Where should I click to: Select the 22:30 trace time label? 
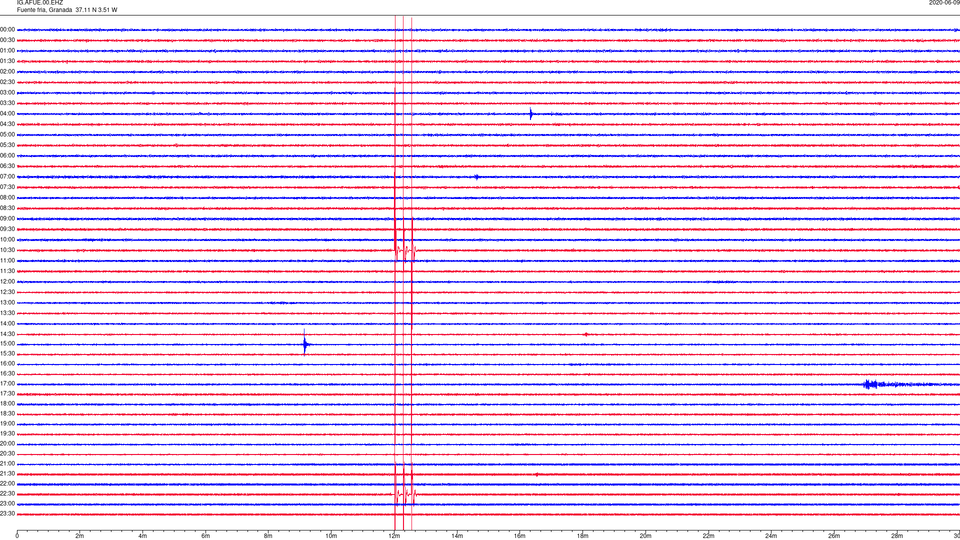pyautogui.click(x=7, y=493)
